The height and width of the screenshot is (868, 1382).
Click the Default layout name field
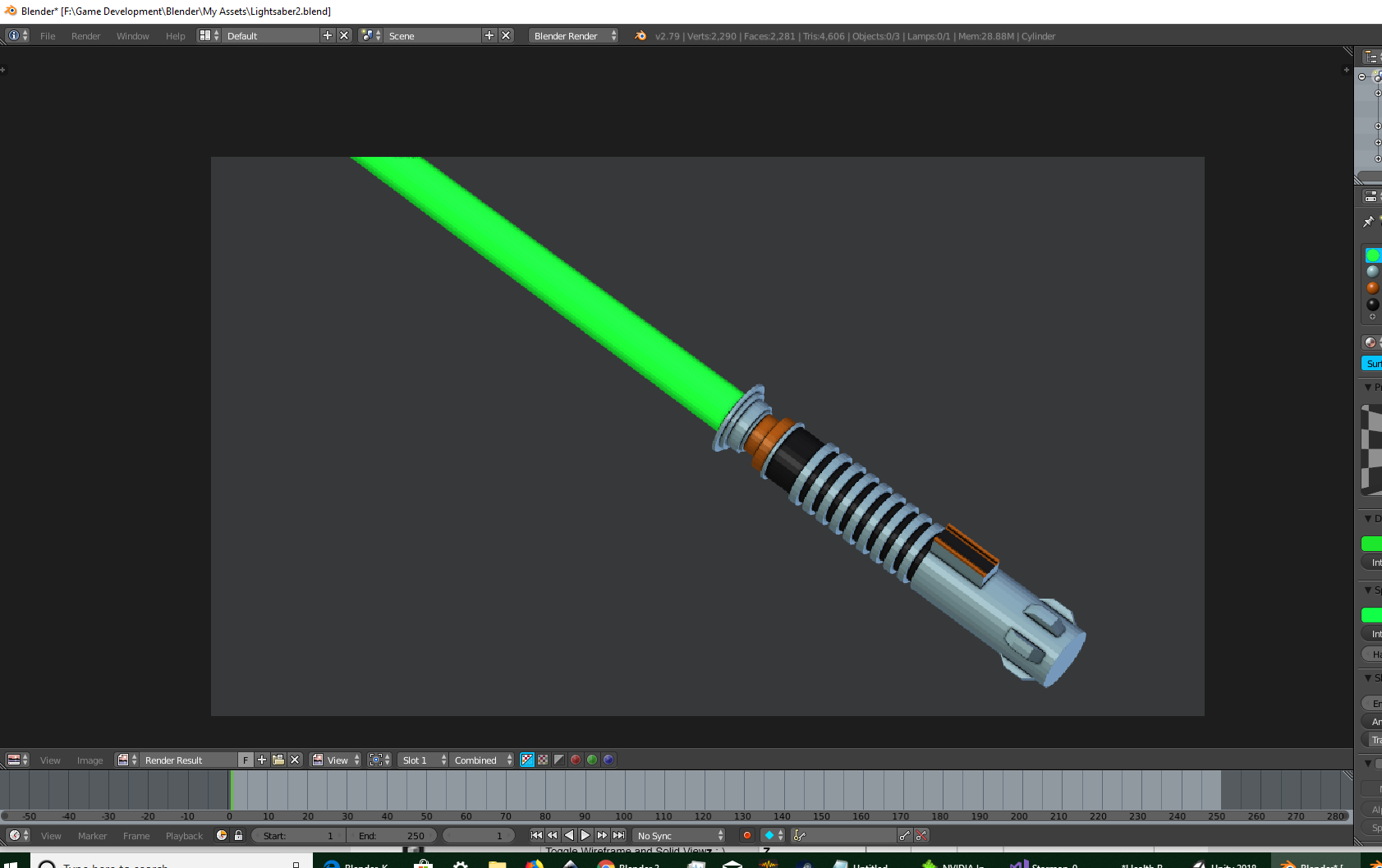coord(270,35)
